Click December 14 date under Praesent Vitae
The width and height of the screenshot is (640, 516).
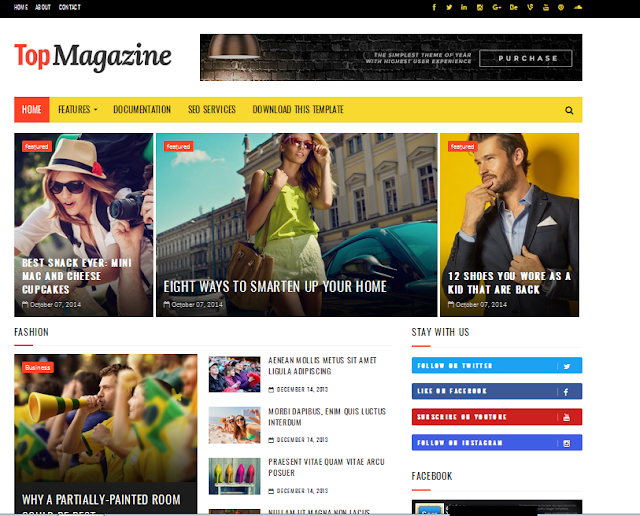pos(298,491)
